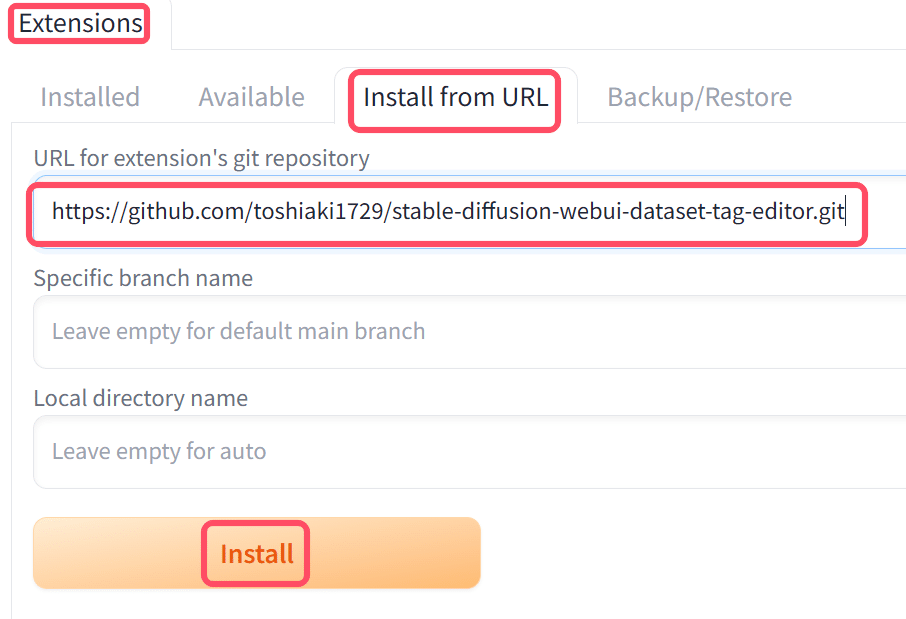Open the Available extensions tab

tap(251, 96)
